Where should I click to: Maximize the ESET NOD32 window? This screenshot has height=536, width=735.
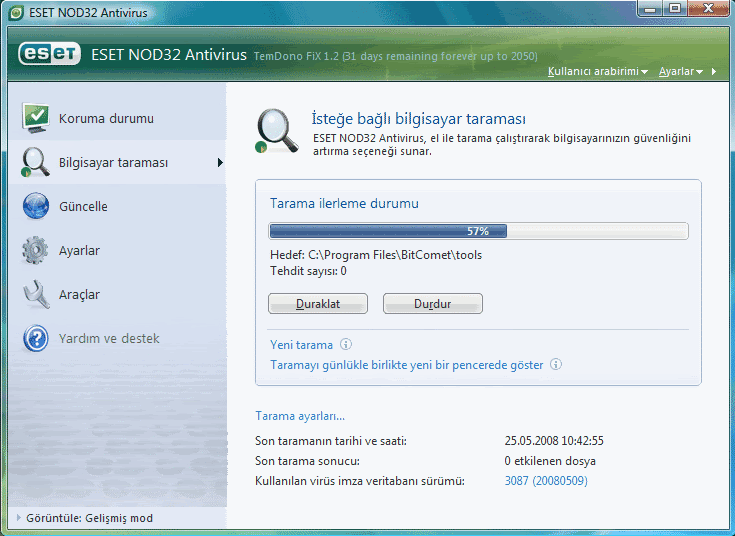[x=675, y=8]
